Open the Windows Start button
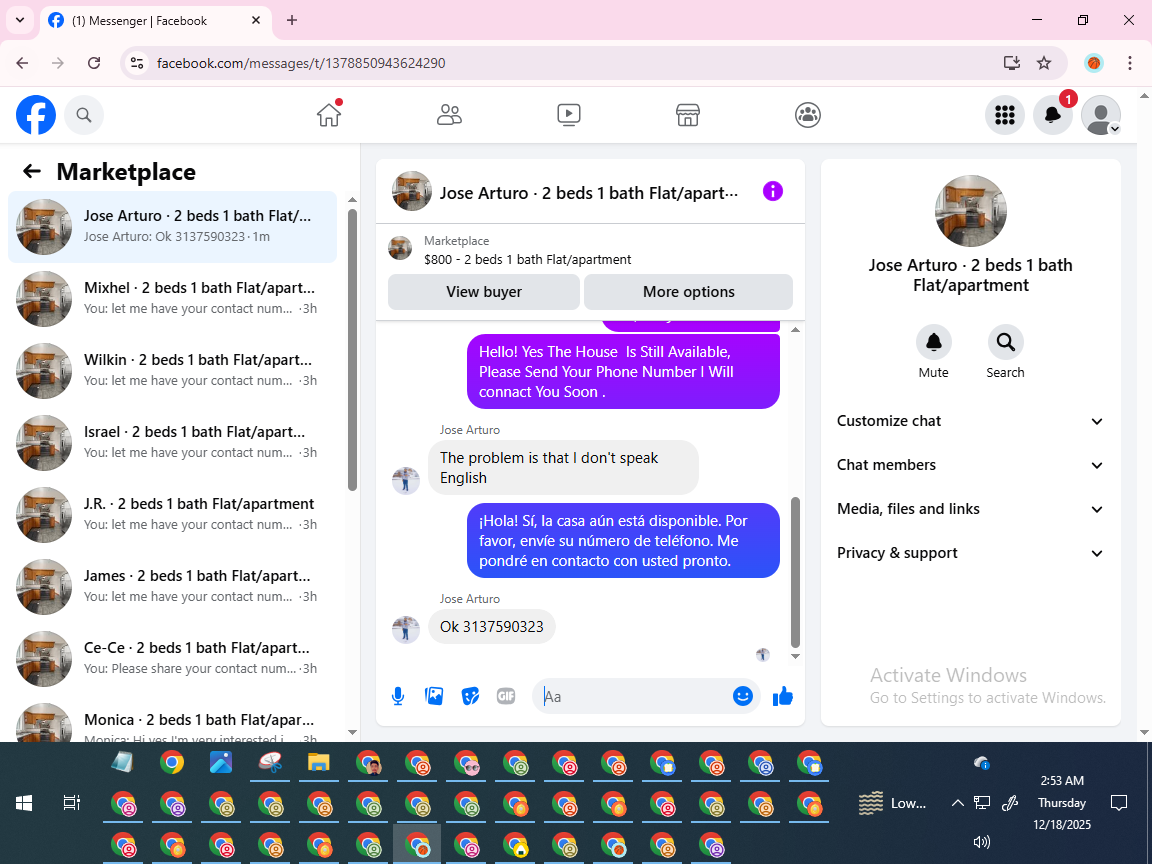This screenshot has width=1152, height=864. tap(24, 803)
